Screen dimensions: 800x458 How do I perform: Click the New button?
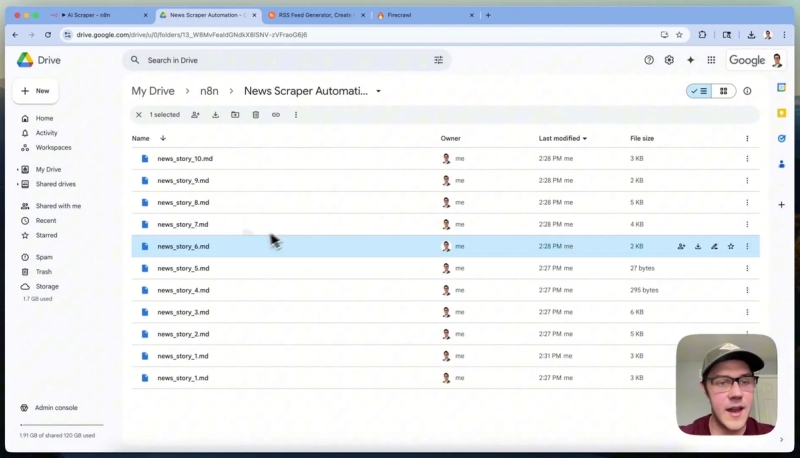tap(35, 91)
